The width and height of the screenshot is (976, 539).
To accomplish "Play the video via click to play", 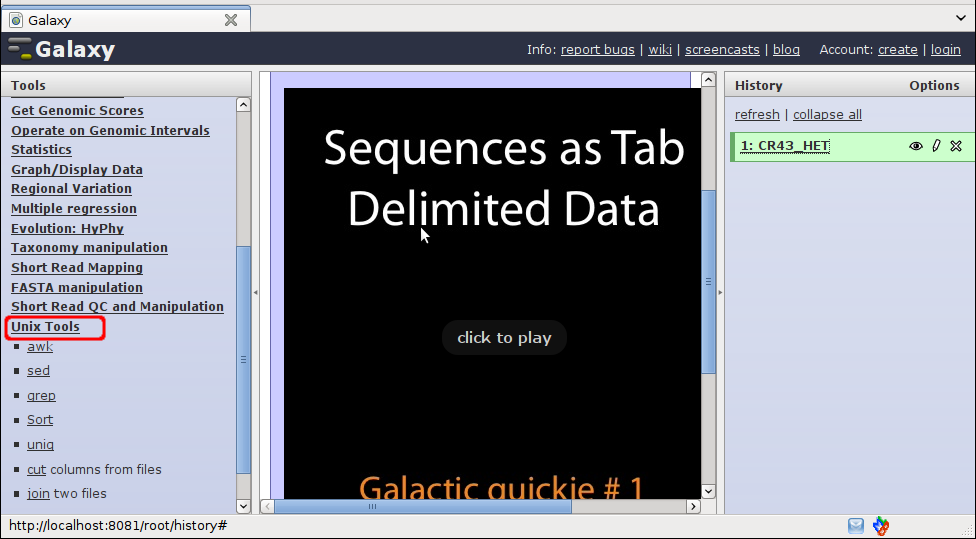I will (504, 338).
